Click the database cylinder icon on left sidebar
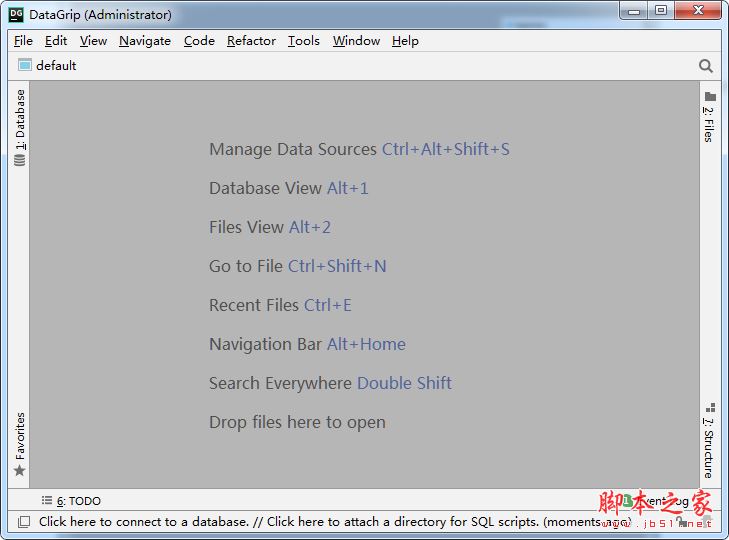This screenshot has width=729, height=540. [20, 160]
